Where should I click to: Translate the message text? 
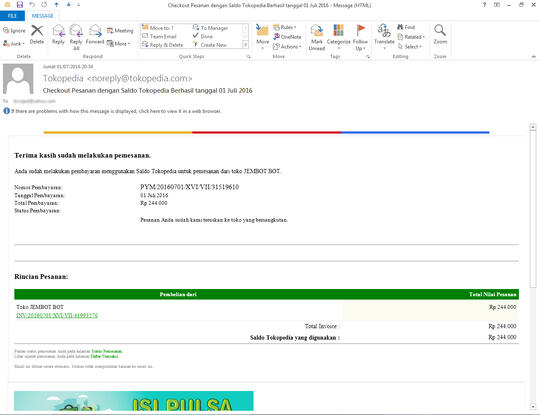click(x=384, y=37)
